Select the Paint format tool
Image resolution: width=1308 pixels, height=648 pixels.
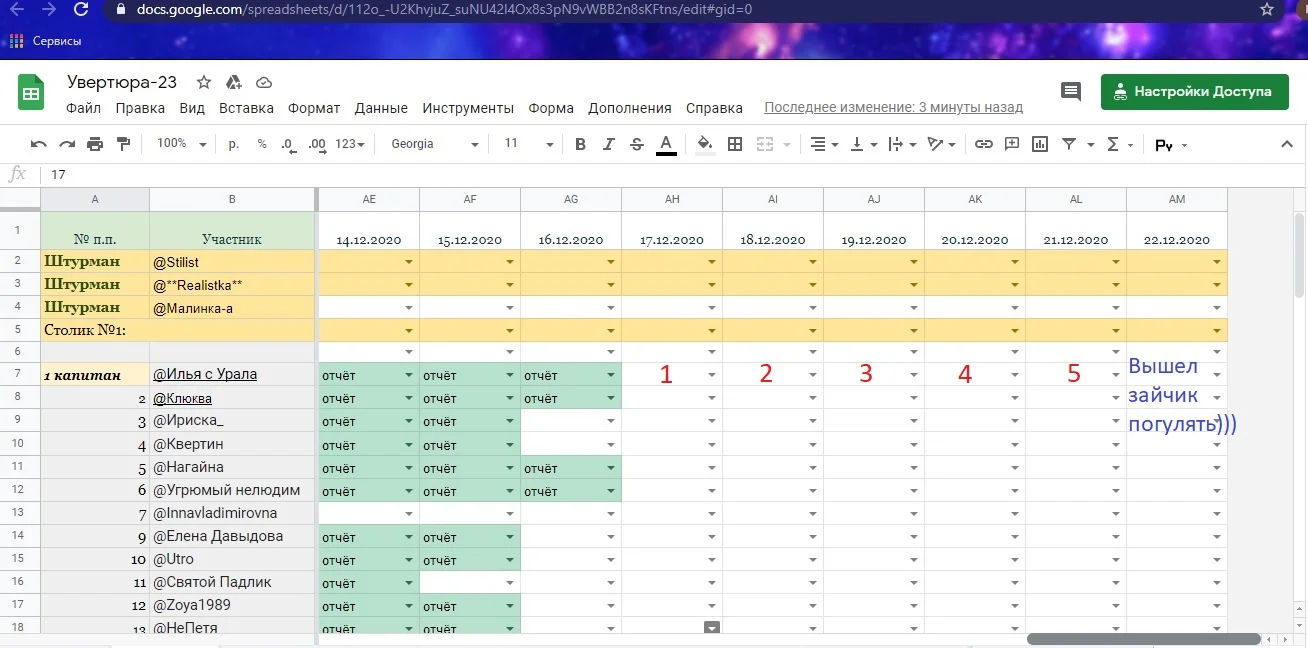pyautogui.click(x=124, y=143)
